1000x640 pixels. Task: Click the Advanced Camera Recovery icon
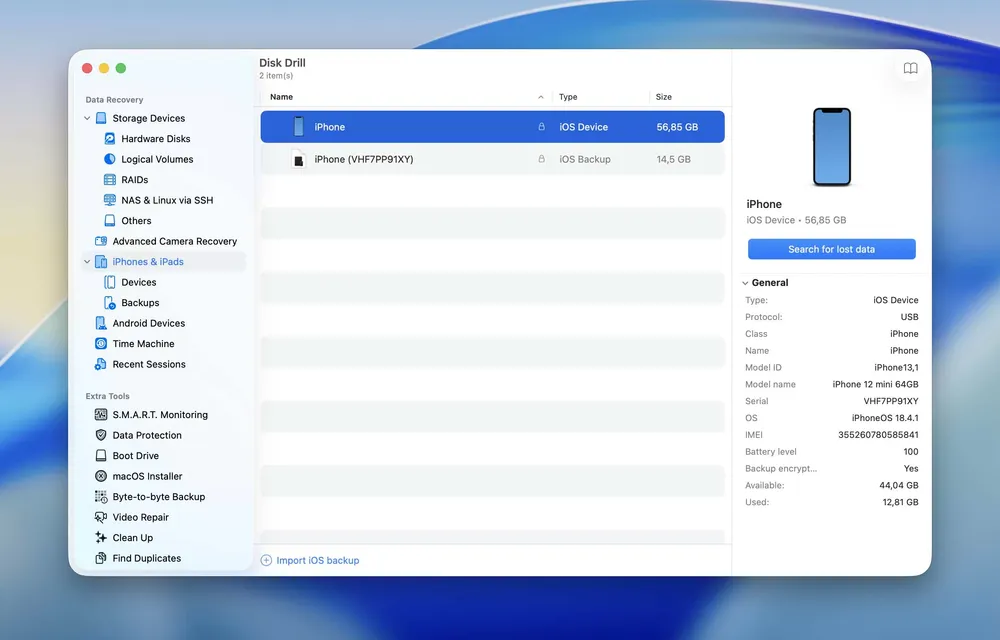(x=101, y=241)
